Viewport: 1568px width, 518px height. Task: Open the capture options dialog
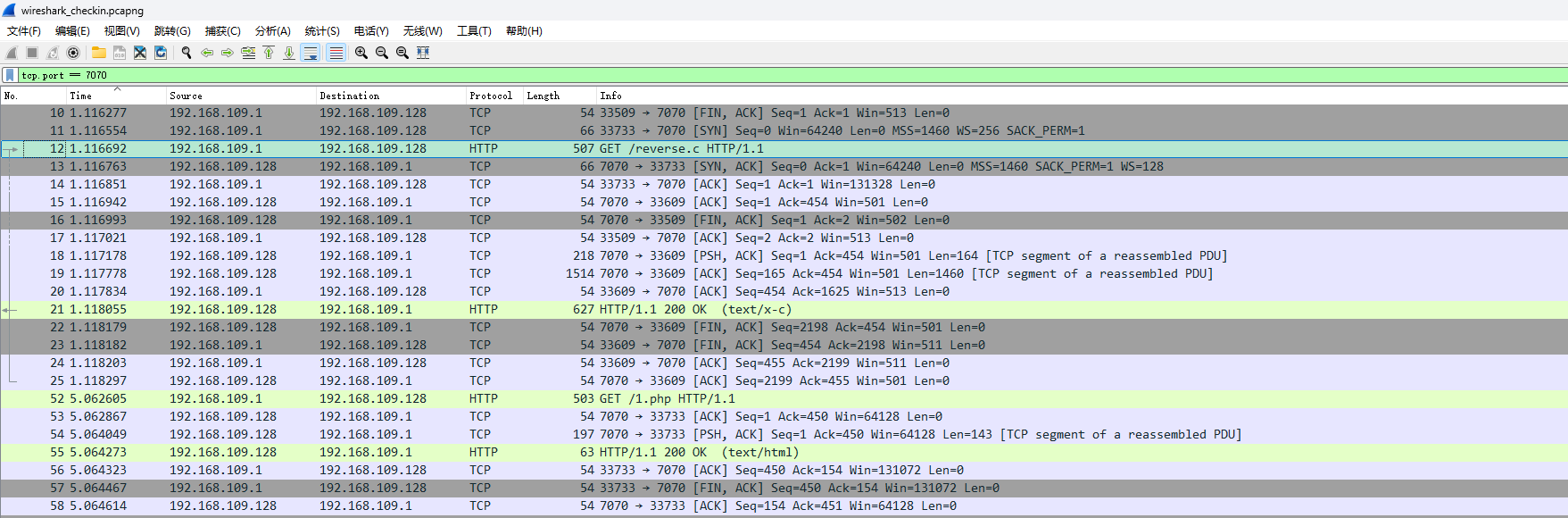pyautogui.click(x=73, y=53)
